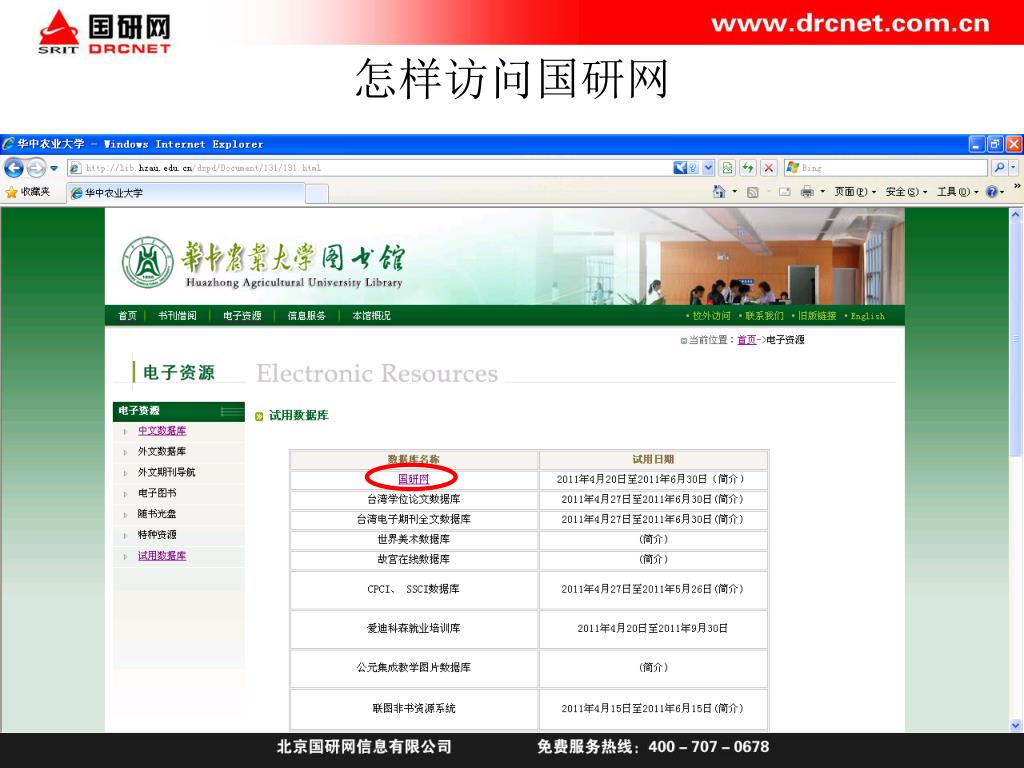Viewport: 1024px width, 768px height.
Task: Click 联图非书资源系统 table entry
Action: click(413, 708)
